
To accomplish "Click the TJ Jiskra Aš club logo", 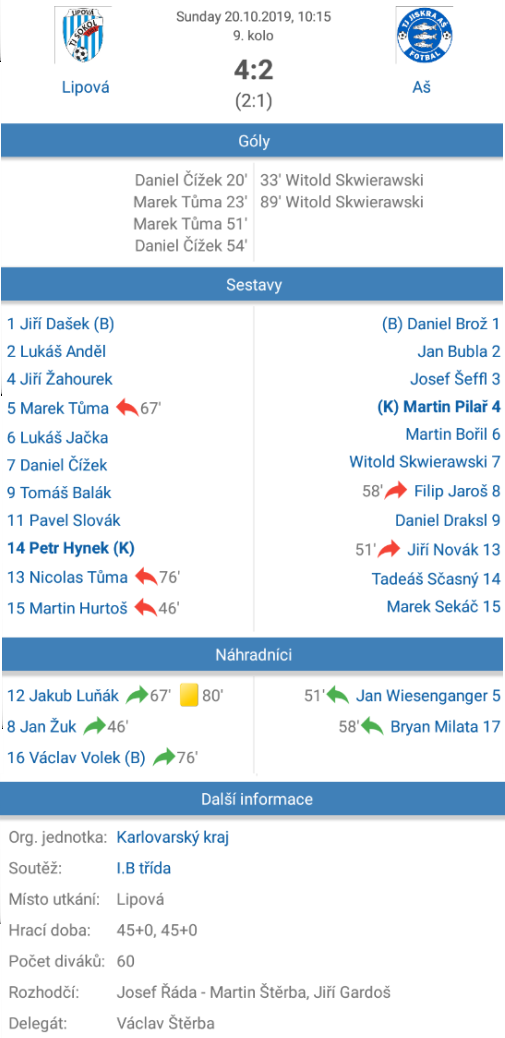I will point(424,34).
